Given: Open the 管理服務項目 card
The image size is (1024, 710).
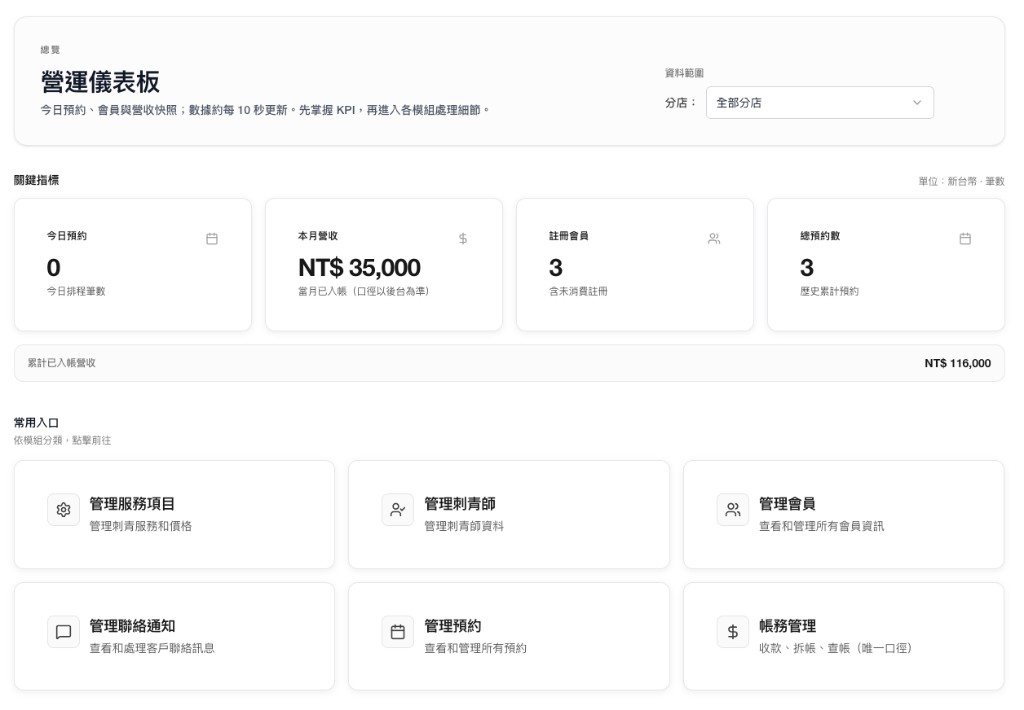Looking at the screenshot, I should [175, 514].
